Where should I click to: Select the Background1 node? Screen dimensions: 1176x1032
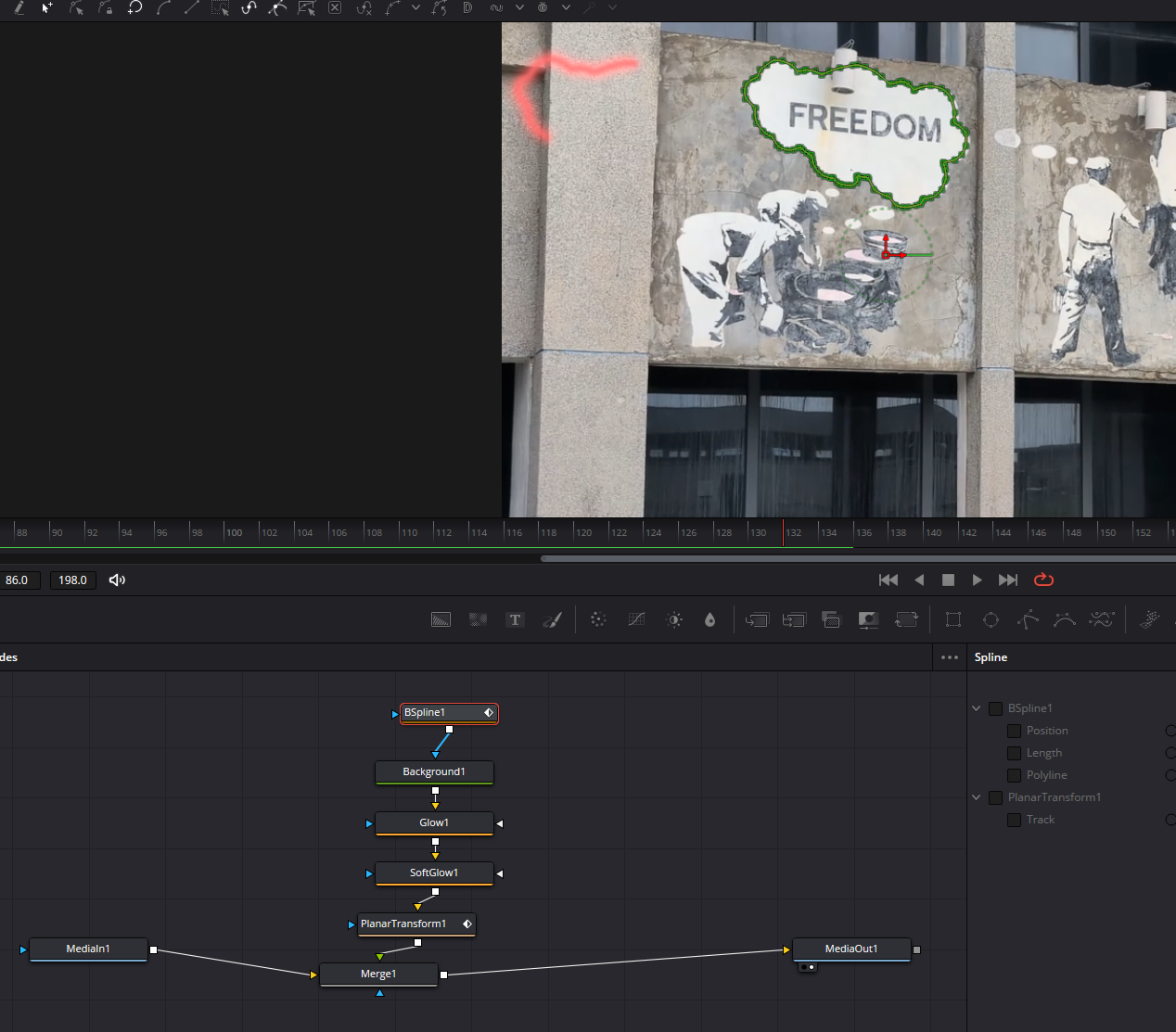click(434, 772)
